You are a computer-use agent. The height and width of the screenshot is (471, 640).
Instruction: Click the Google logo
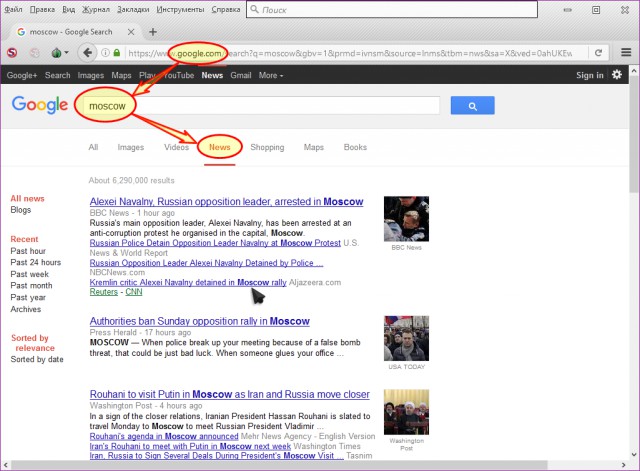(x=40, y=105)
